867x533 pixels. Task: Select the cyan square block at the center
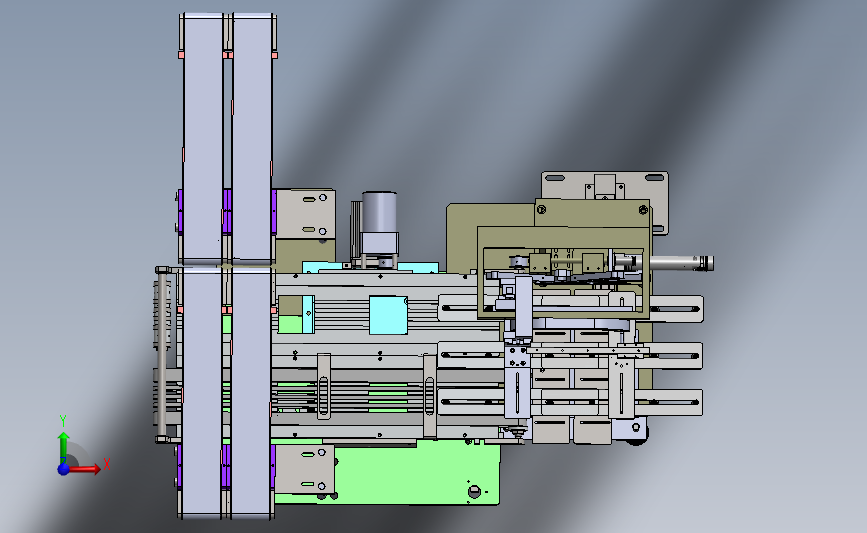tap(388, 315)
